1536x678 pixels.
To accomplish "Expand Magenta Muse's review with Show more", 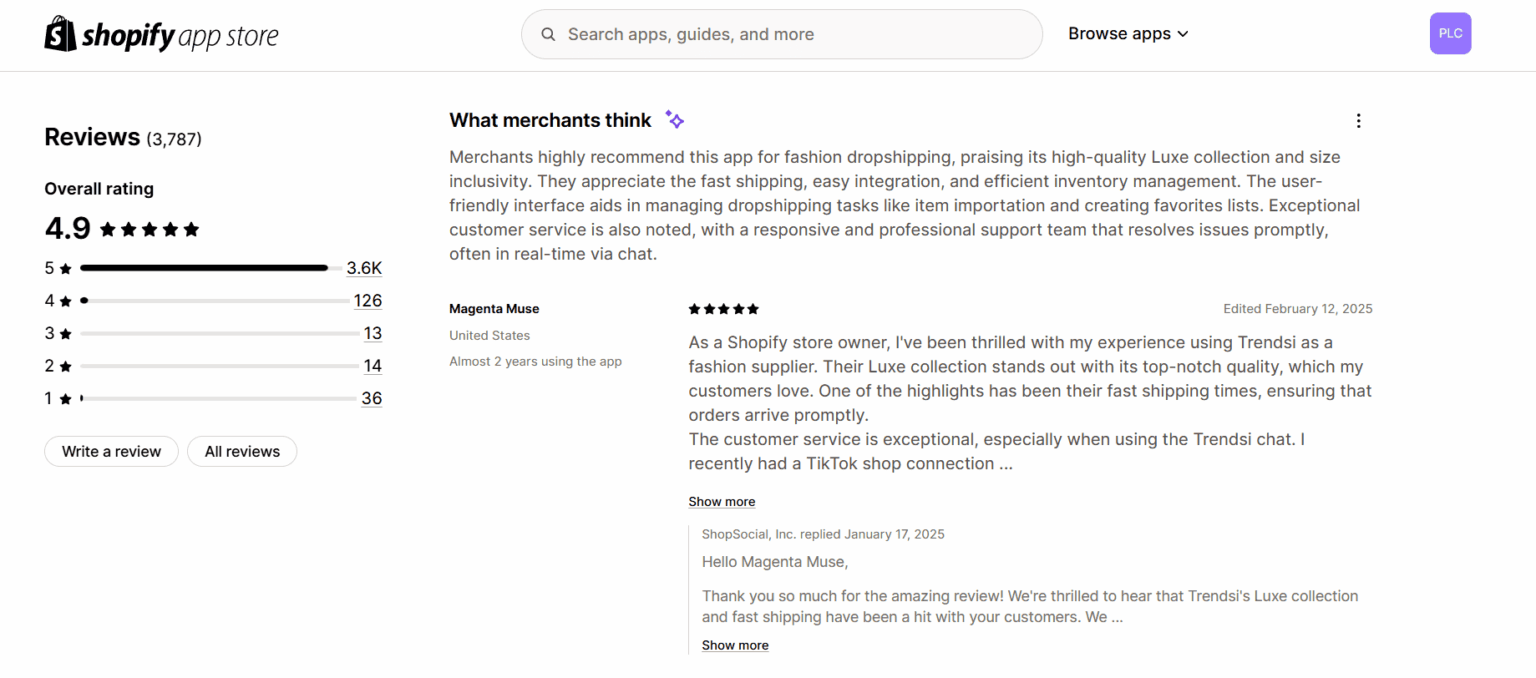I will tap(721, 501).
